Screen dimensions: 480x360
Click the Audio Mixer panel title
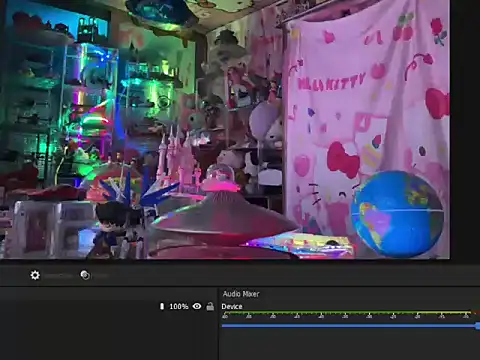coord(241,294)
